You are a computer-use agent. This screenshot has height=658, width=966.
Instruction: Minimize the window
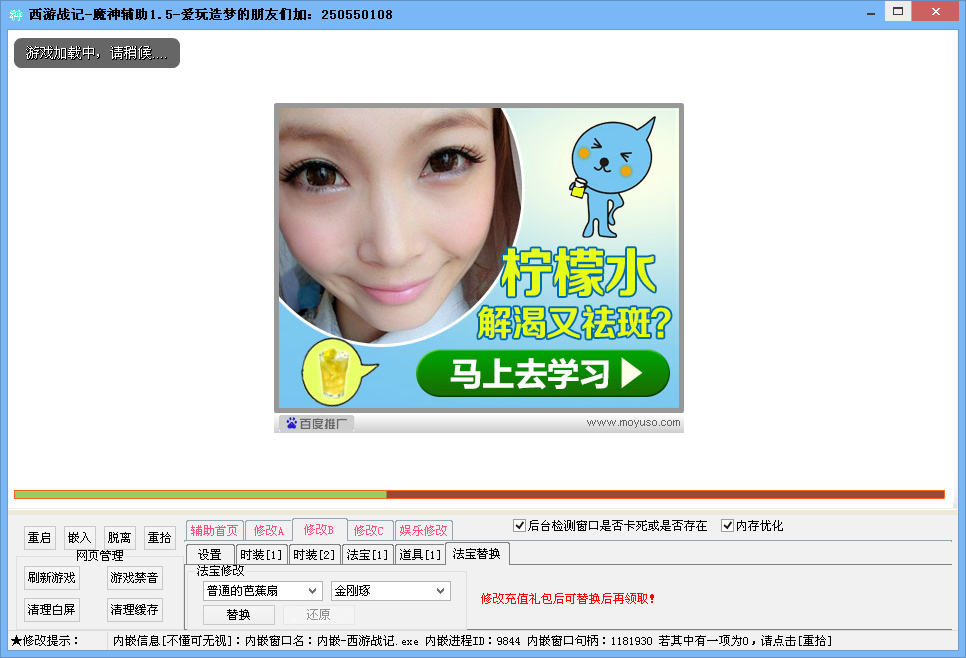871,12
